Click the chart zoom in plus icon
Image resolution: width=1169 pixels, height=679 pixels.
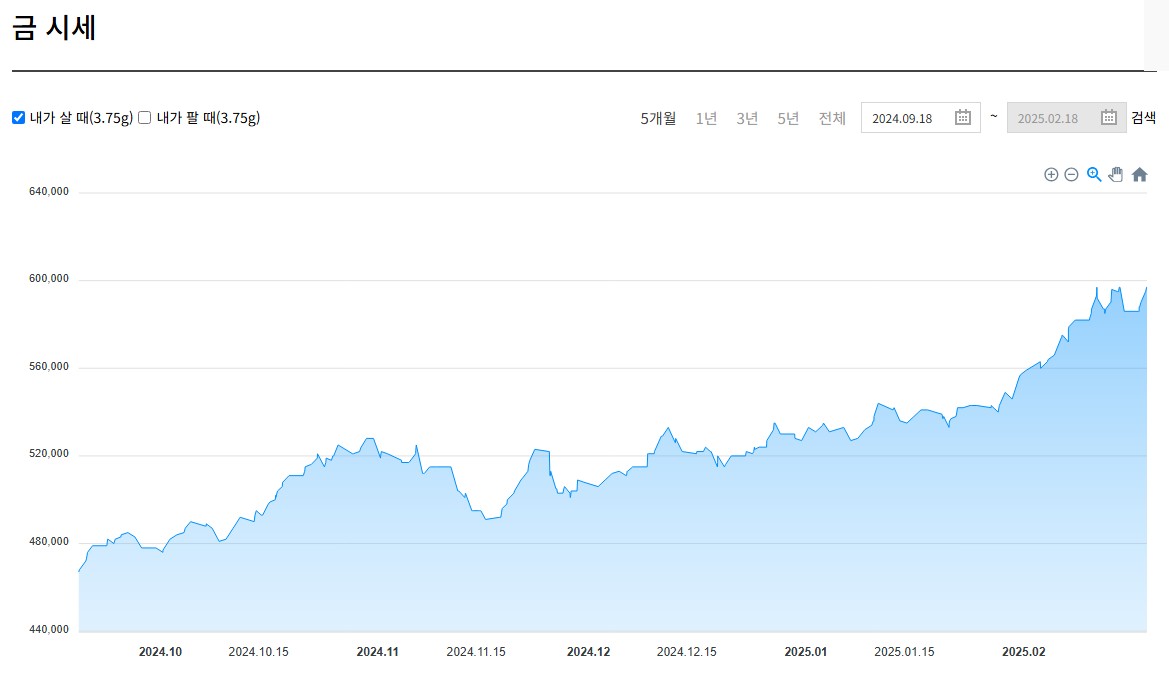1051,174
